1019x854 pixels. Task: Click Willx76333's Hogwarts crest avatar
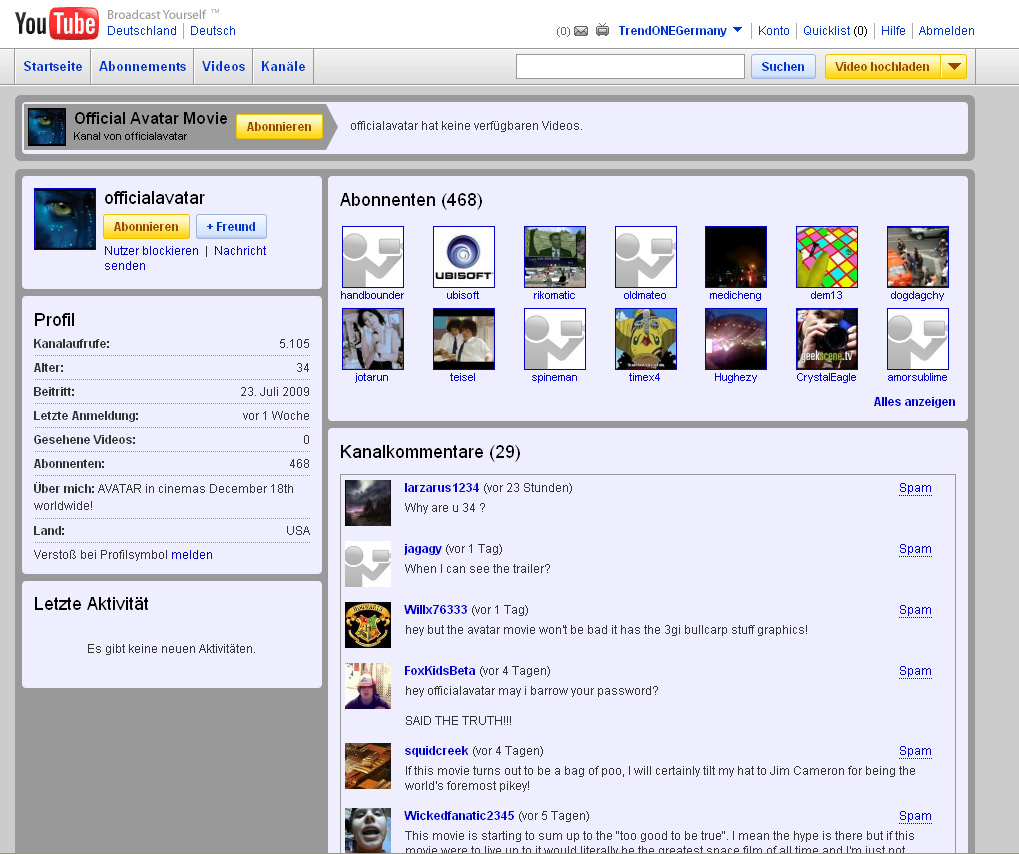tap(368, 625)
